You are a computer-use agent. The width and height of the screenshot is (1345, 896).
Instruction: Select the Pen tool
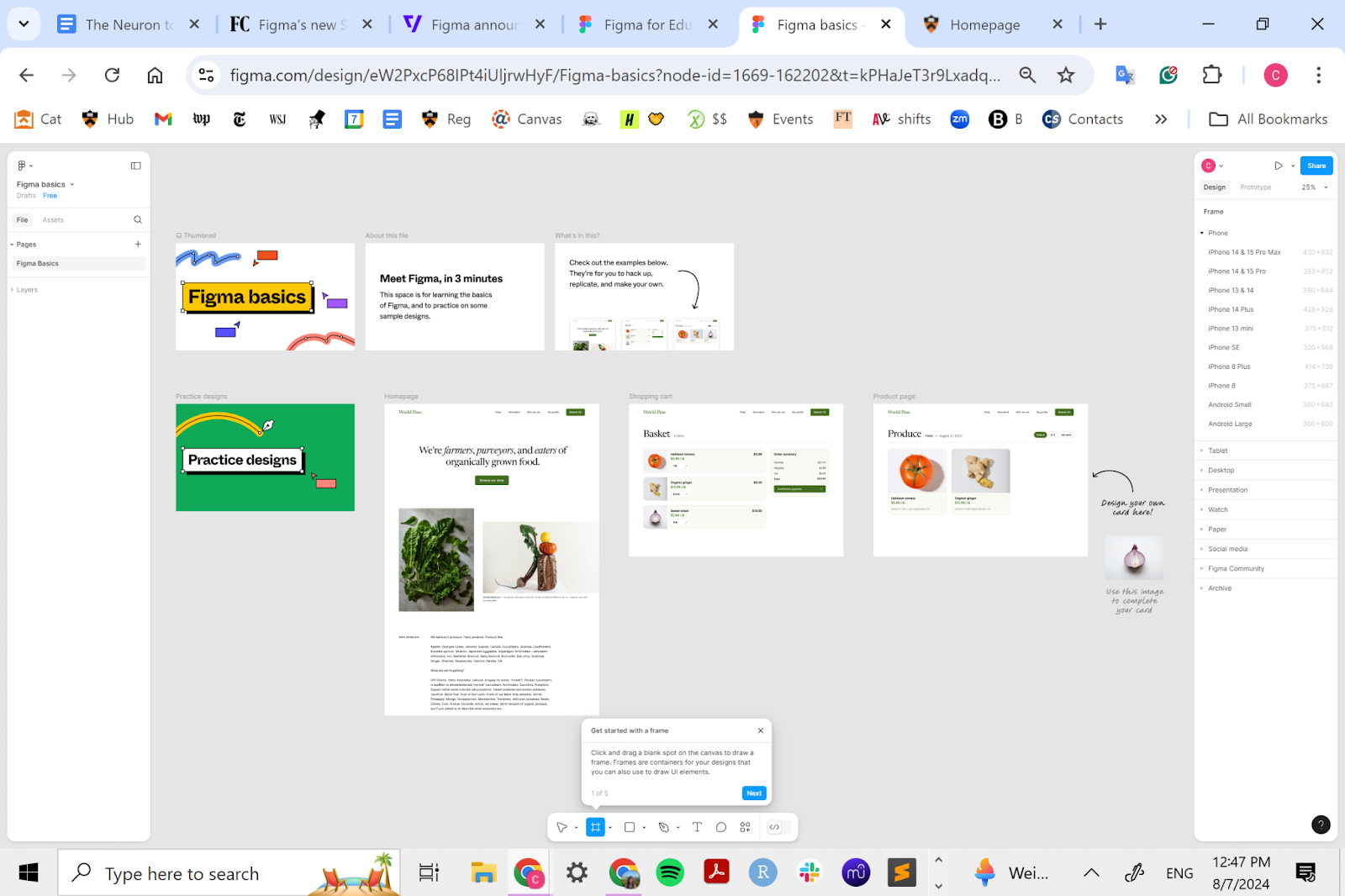(x=663, y=827)
